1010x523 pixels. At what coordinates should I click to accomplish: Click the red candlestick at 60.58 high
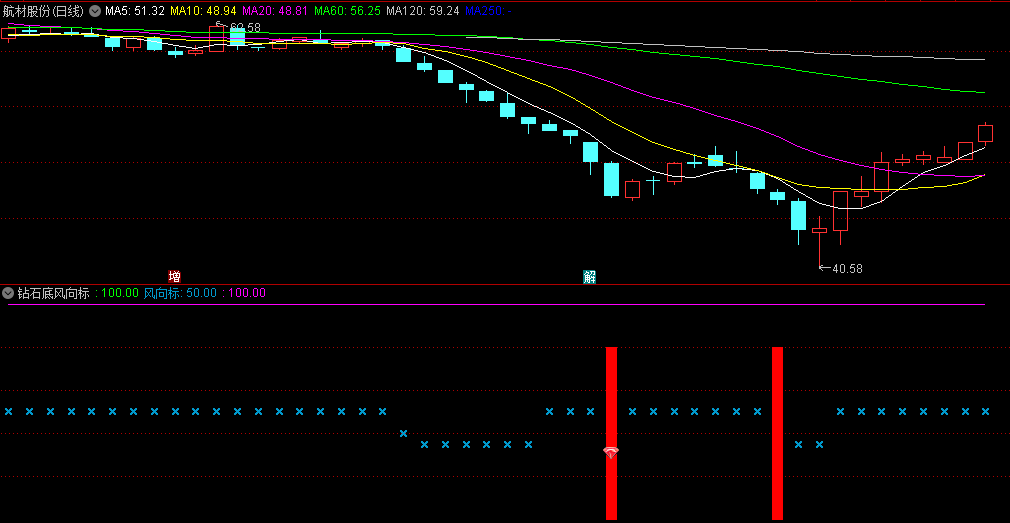pos(216,38)
